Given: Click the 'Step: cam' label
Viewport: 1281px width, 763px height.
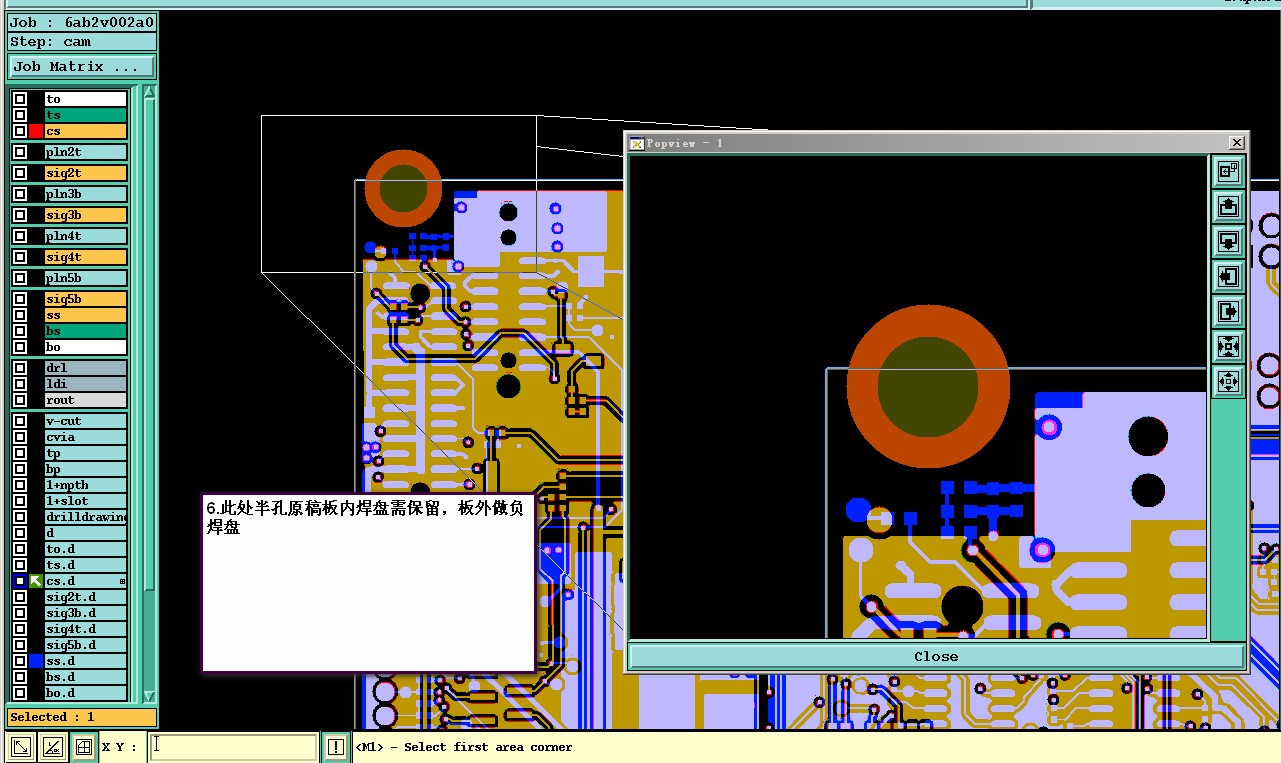Looking at the screenshot, I should 82,42.
